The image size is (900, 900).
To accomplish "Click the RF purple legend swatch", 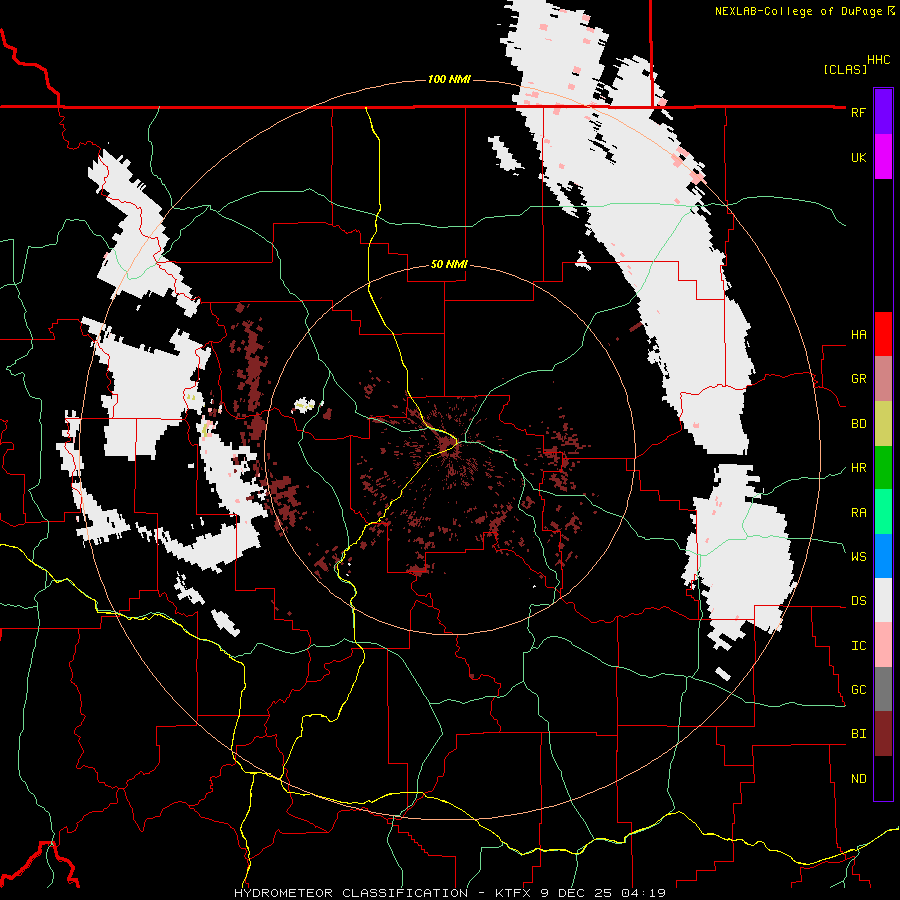I will click(883, 112).
